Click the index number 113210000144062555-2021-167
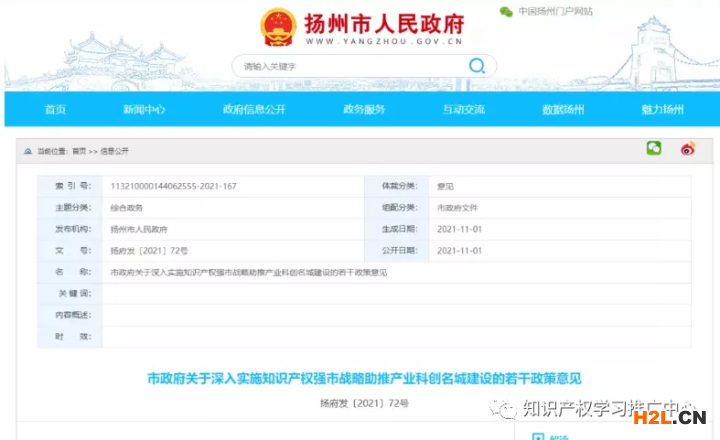720x440 pixels. 173,186
